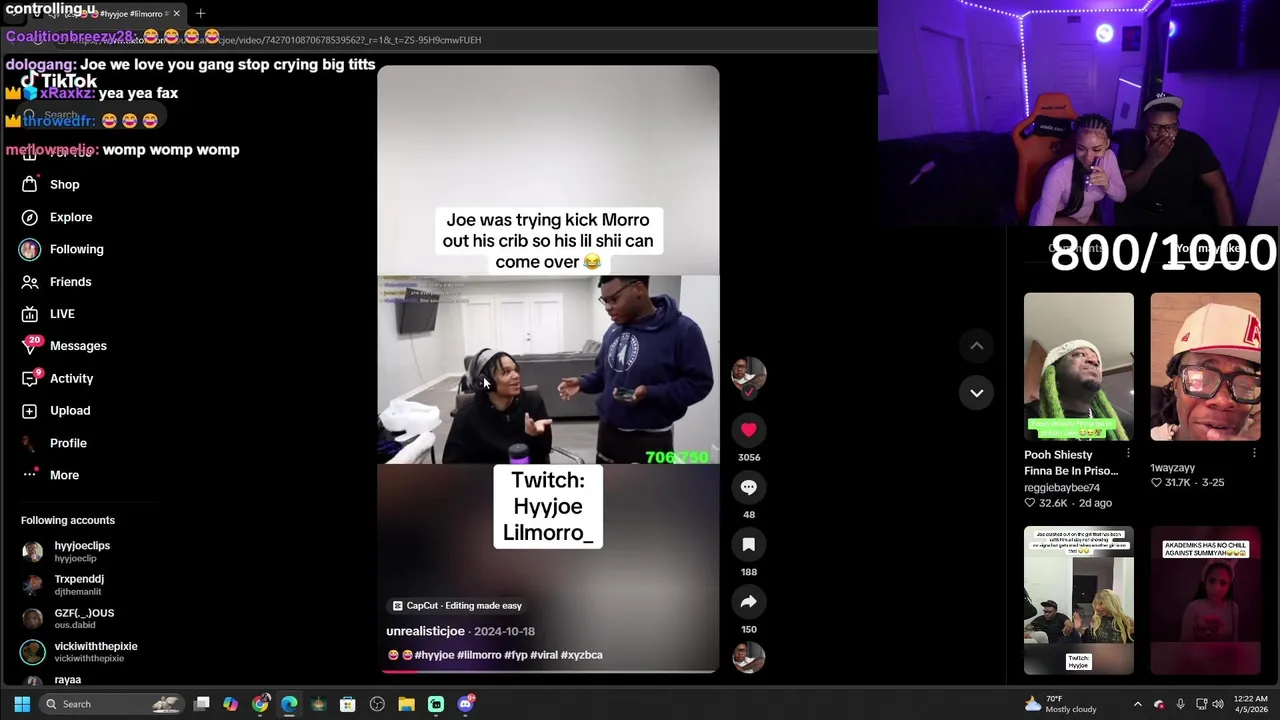Viewport: 1280px width, 720px height.
Task: Open Chrome from the taskbar
Action: [x=260, y=704]
